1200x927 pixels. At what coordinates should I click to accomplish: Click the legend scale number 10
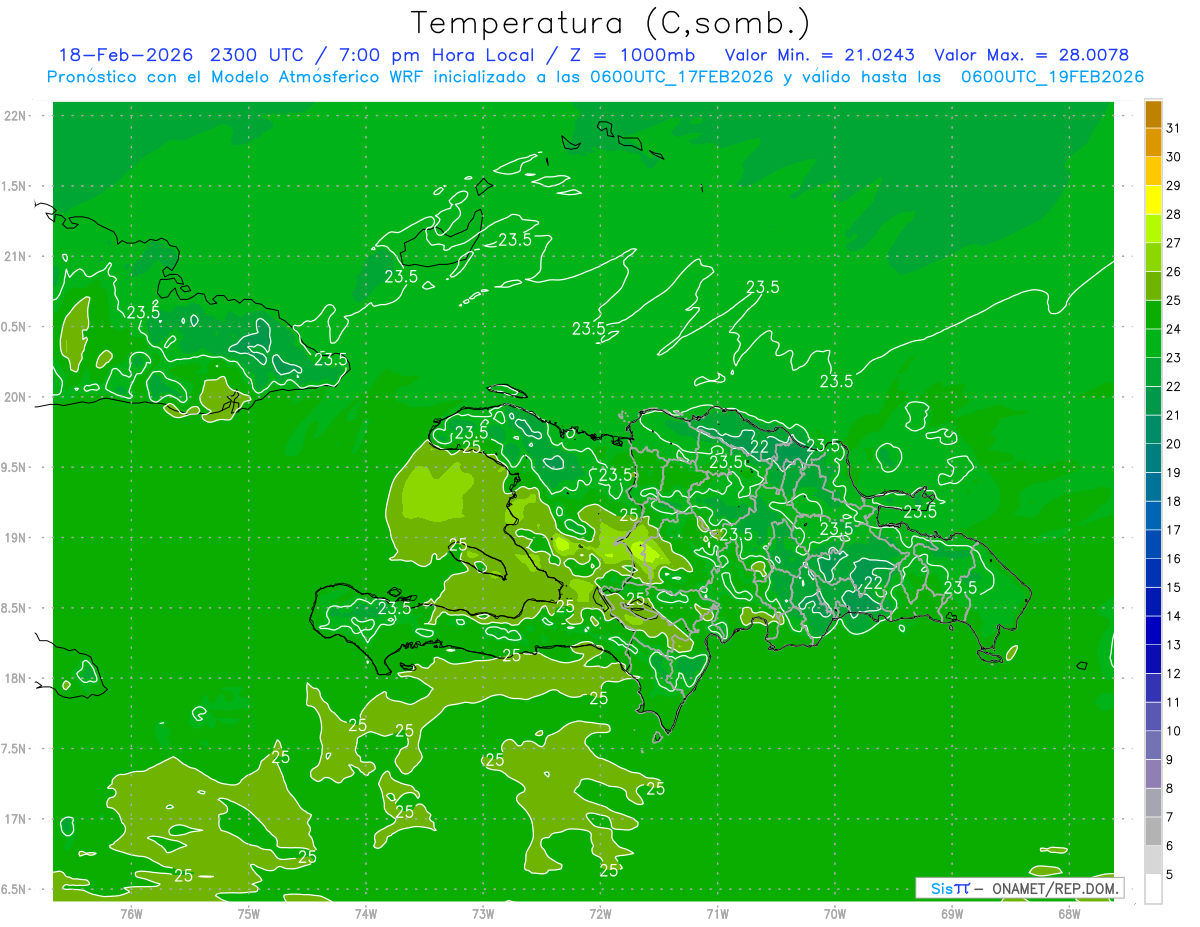coord(1174,731)
